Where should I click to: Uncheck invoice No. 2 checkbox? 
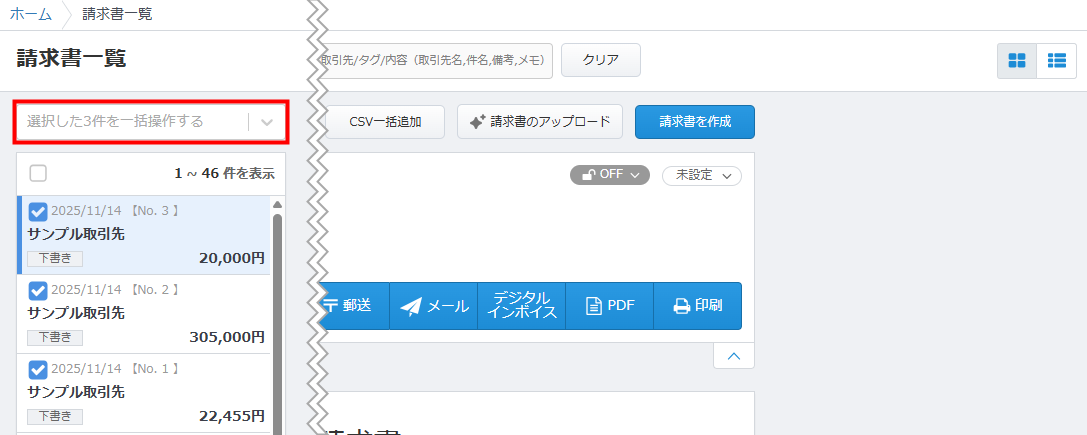[38, 290]
